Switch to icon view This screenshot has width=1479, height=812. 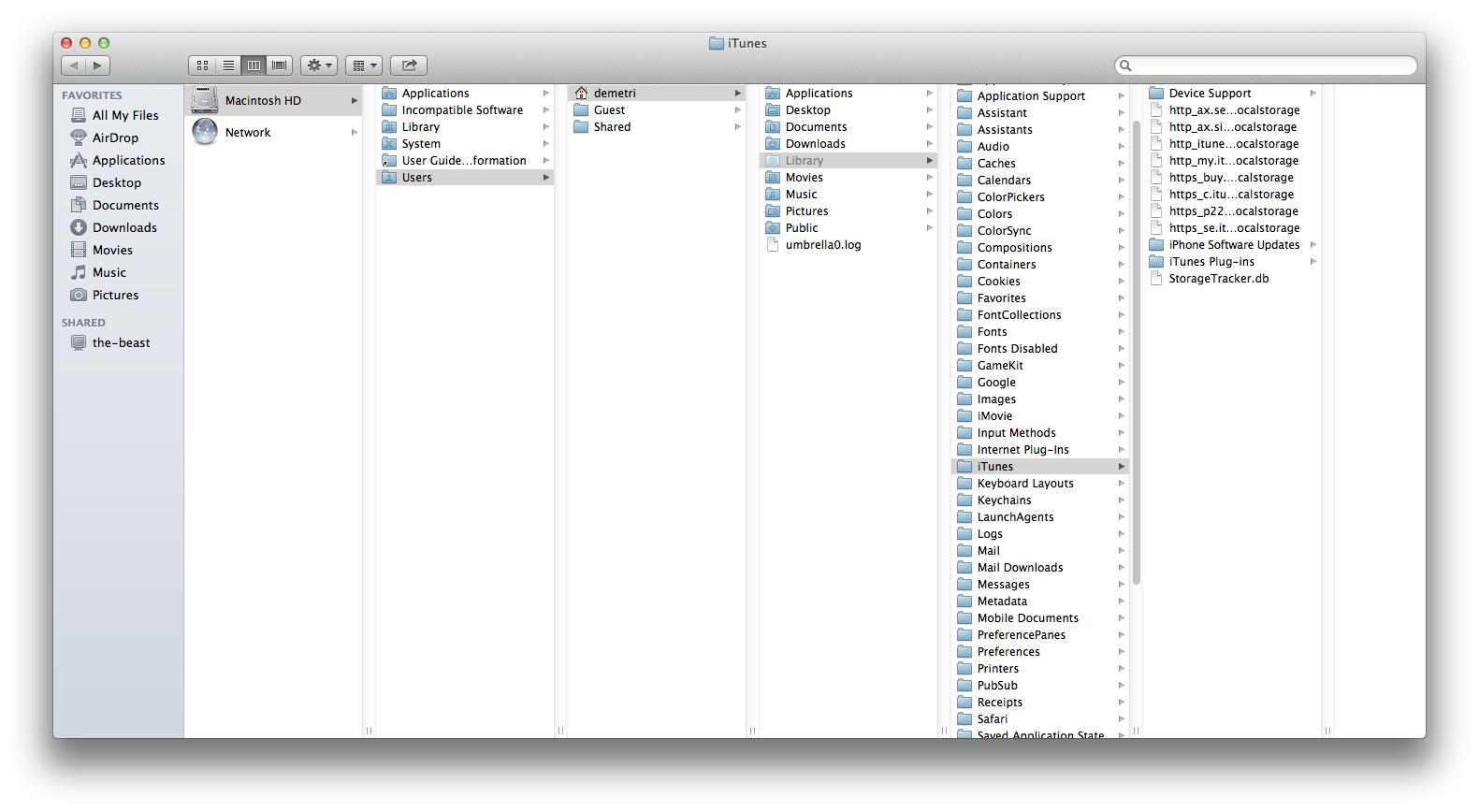click(x=202, y=65)
